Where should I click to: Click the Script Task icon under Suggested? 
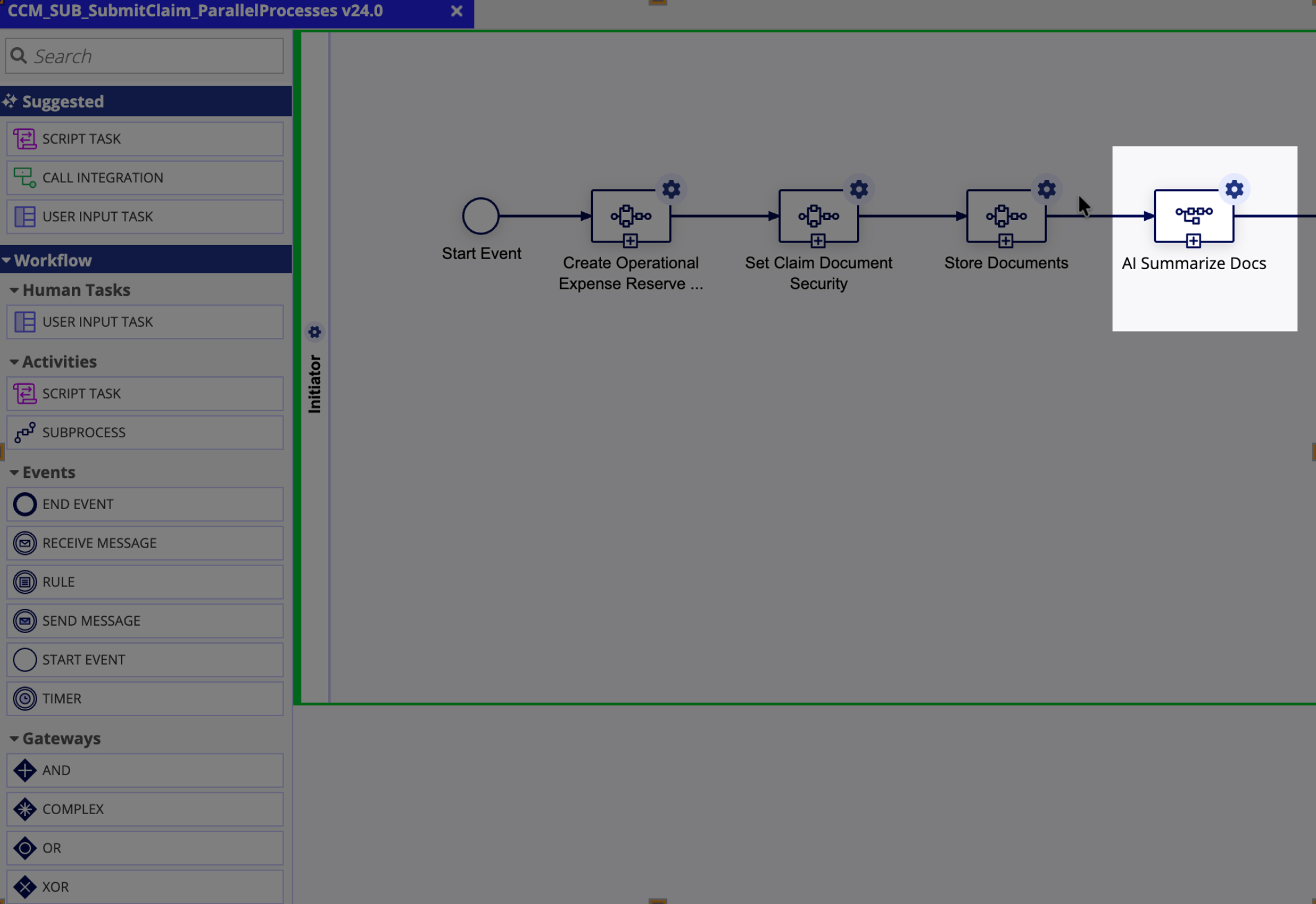tap(25, 139)
